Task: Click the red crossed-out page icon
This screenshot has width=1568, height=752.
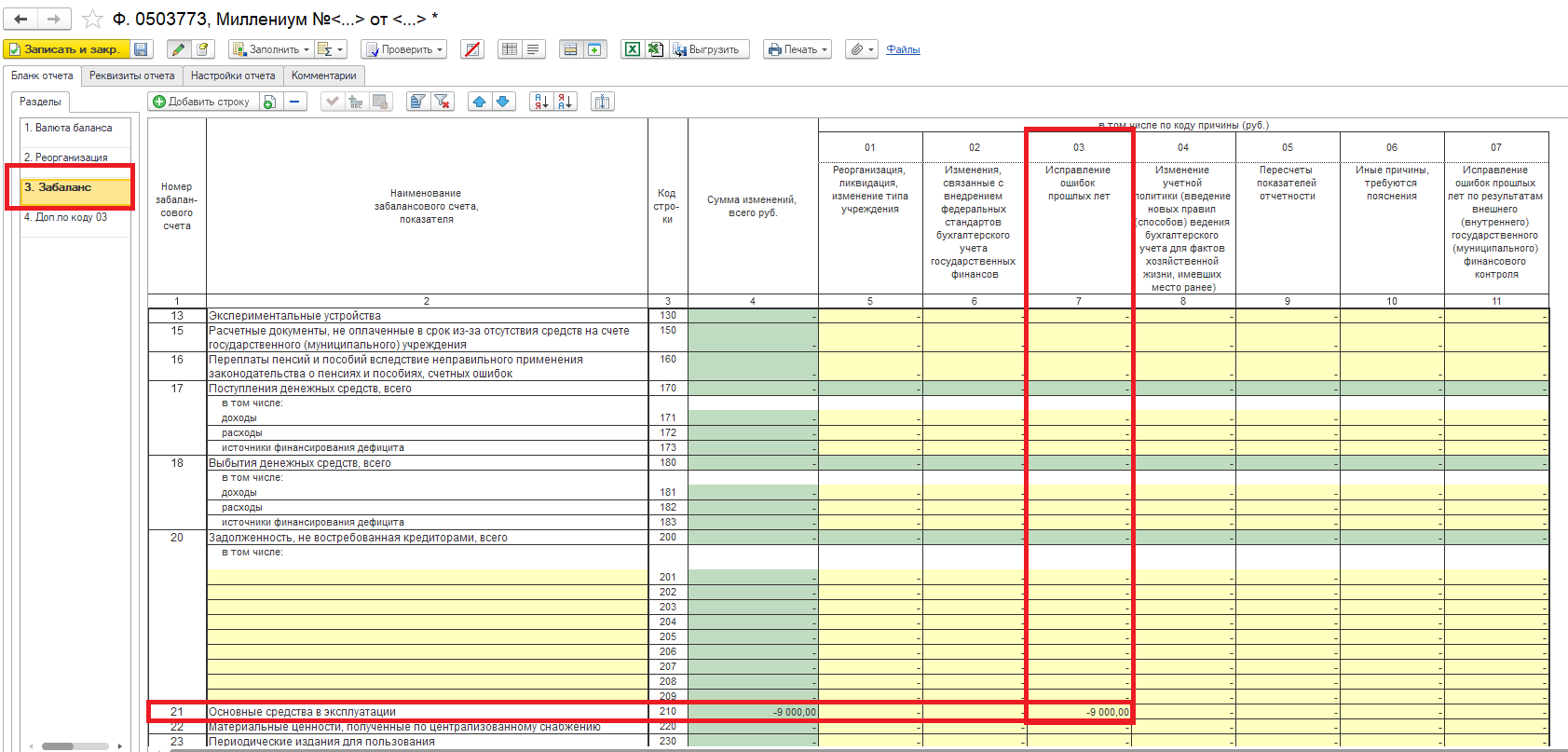Action: tap(472, 49)
